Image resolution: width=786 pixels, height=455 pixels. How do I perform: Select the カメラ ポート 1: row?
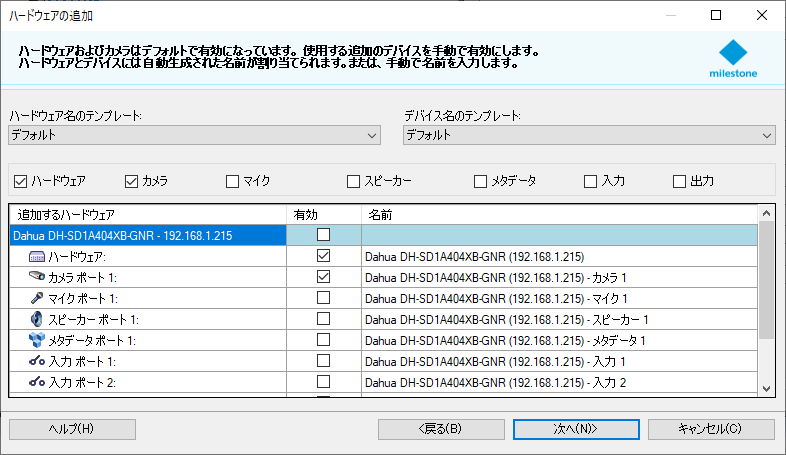coord(148,278)
